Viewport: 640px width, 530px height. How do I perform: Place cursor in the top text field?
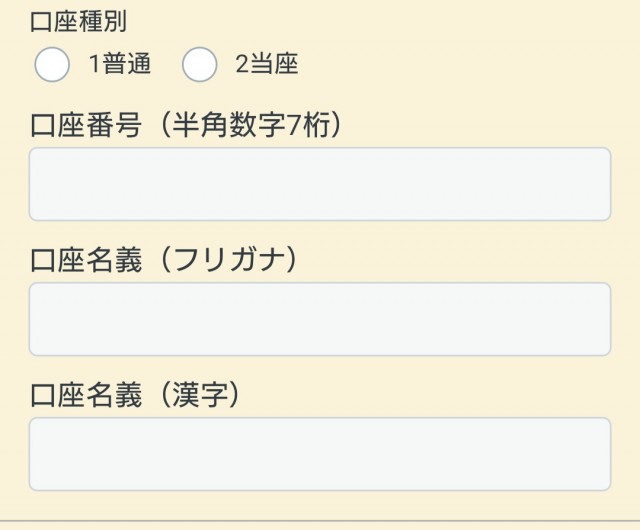[x=319, y=184]
